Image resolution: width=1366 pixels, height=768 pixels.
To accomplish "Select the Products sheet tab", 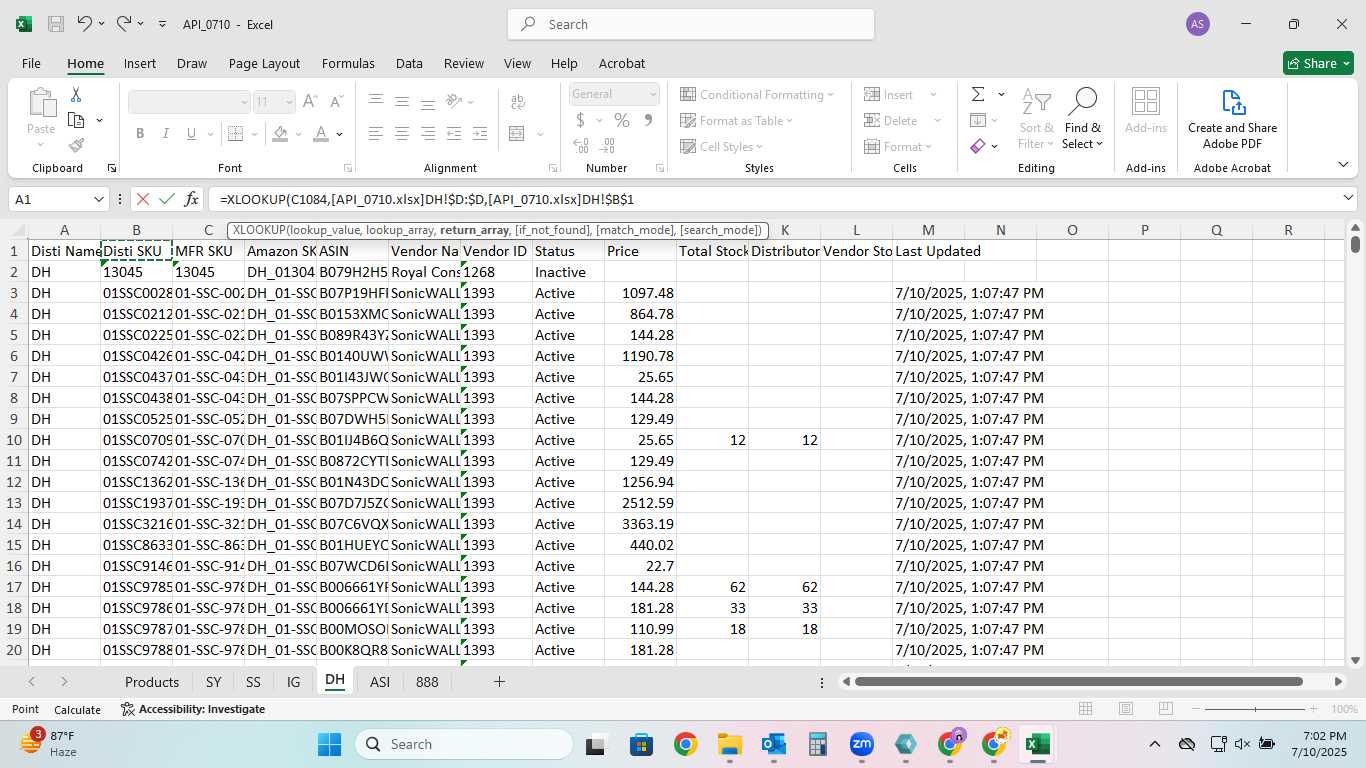I will coord(152,681).
